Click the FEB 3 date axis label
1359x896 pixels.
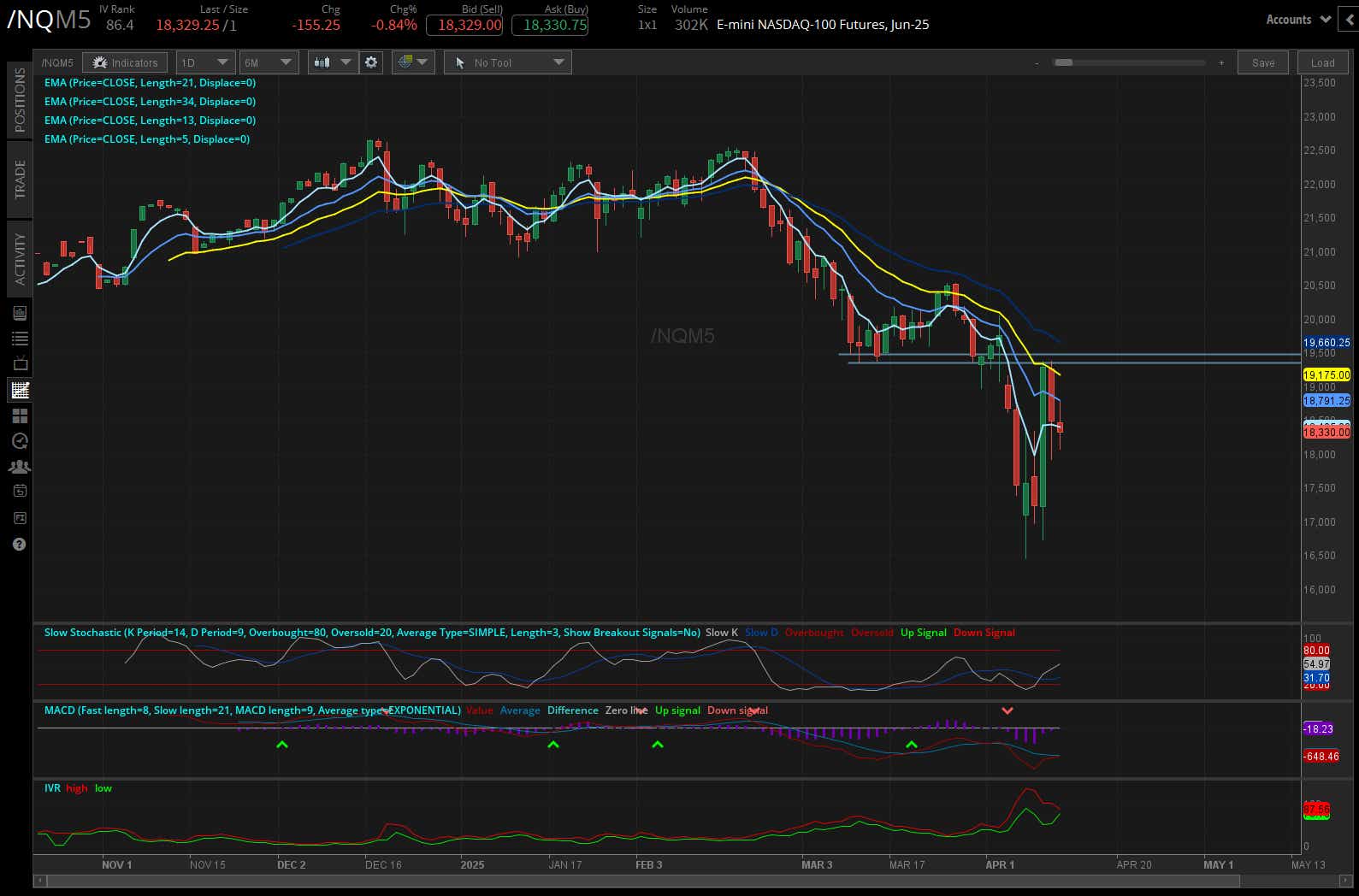(x=649, y=864)
